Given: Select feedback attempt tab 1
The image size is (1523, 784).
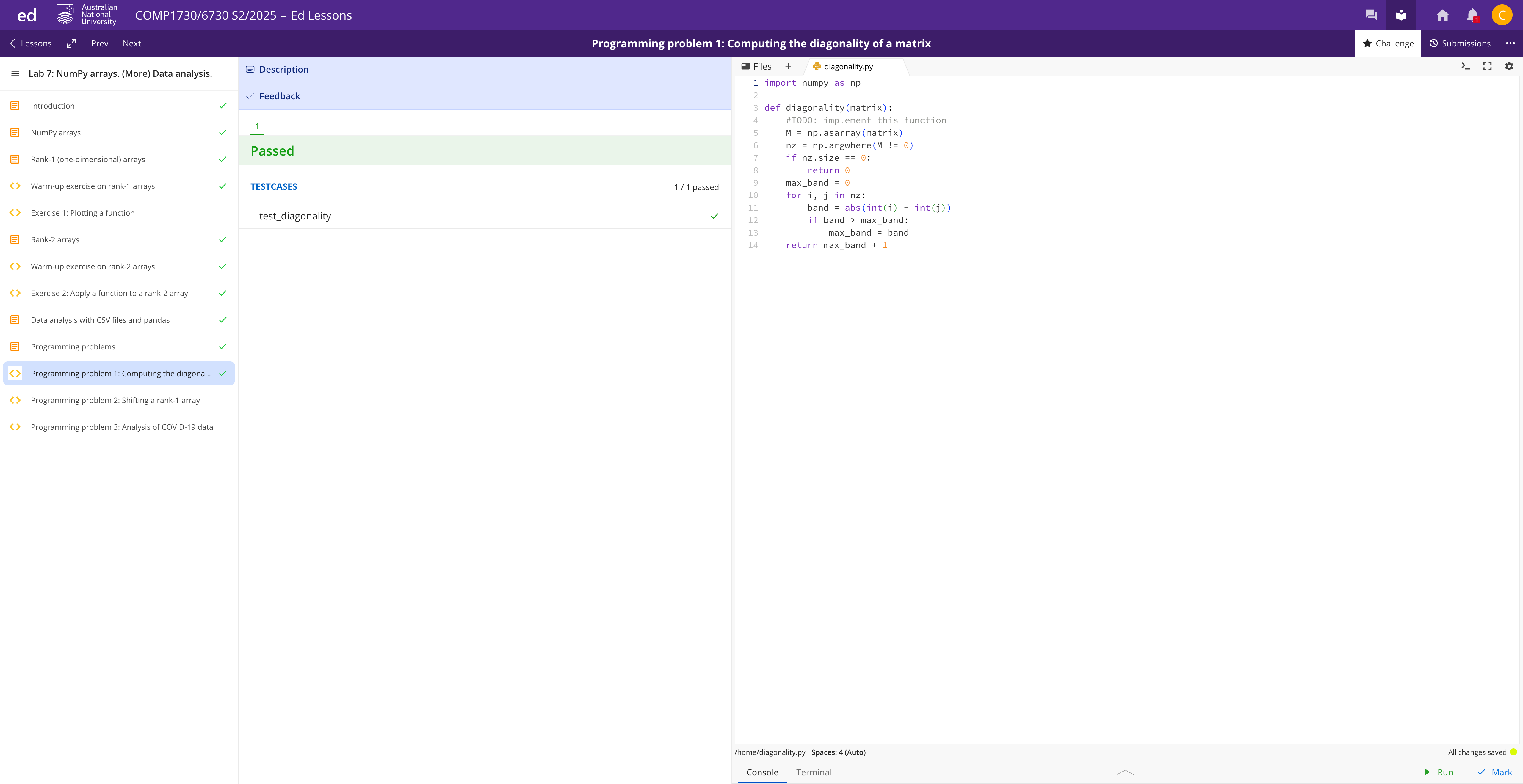Looking at the screenshot, I should [257, 126].
